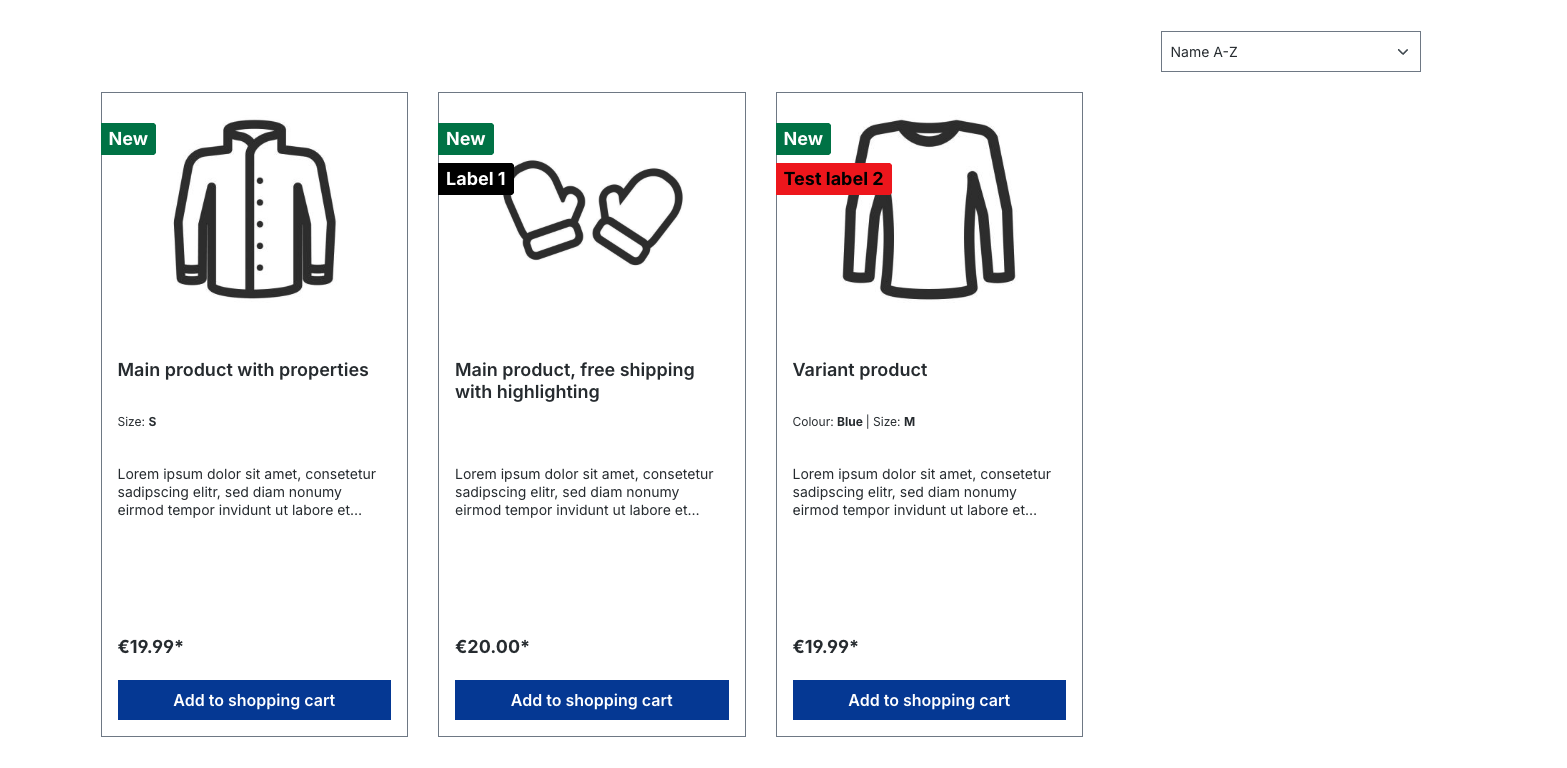Click the jacket product image

254,209
